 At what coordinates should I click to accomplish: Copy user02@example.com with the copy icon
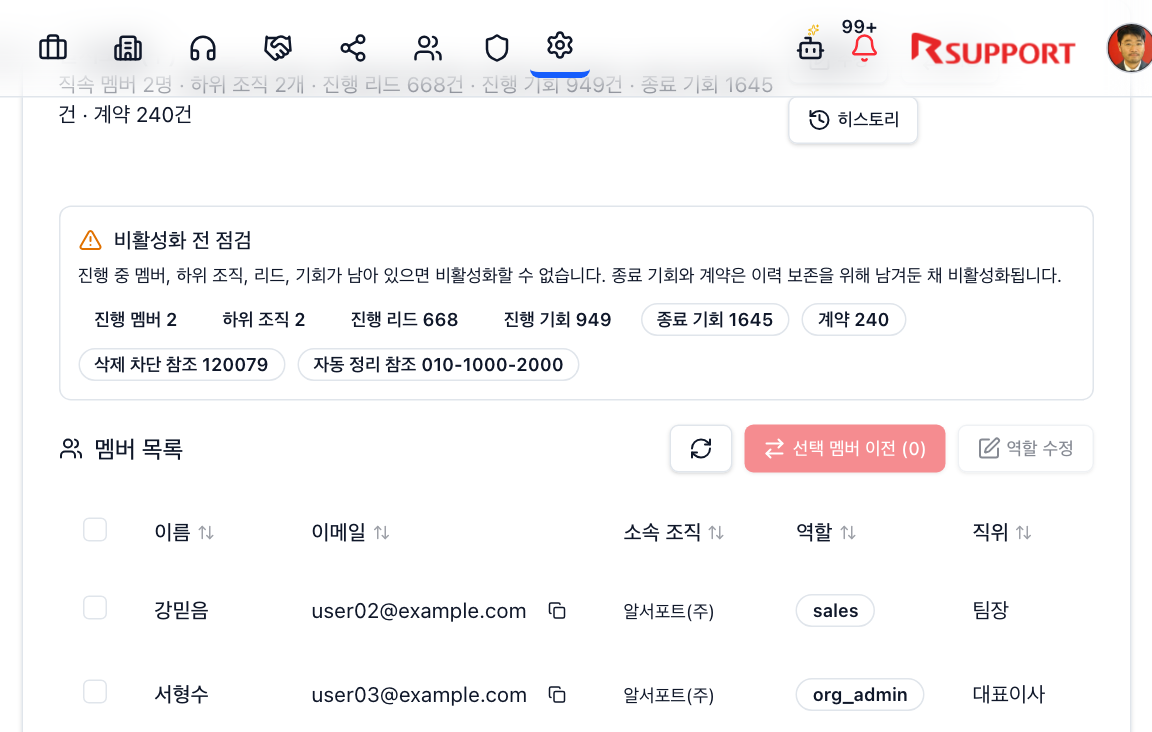(x=557, y=610)
